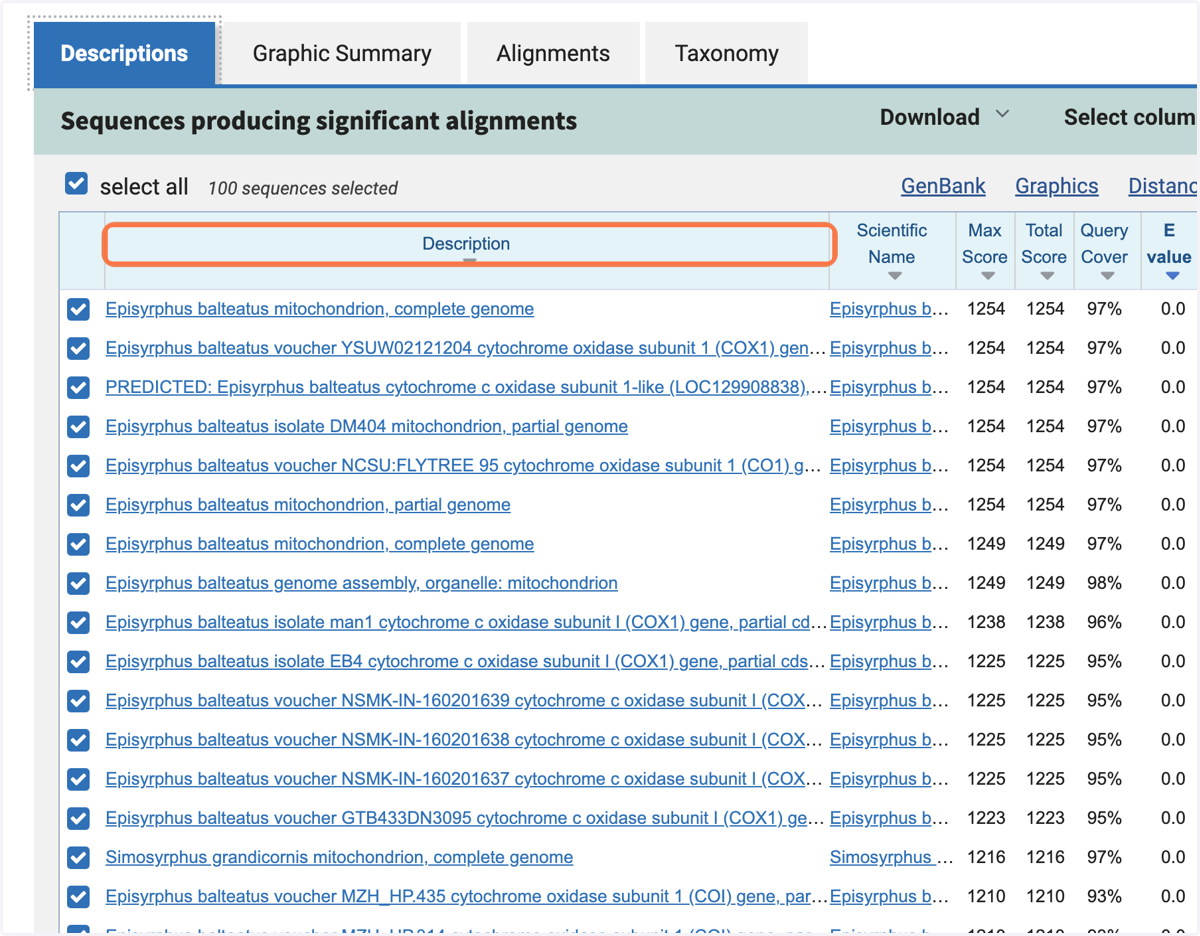Sort by Query Cover column arrow
The height and width of the screenshot is (936, 1200).
(1107, 276)
